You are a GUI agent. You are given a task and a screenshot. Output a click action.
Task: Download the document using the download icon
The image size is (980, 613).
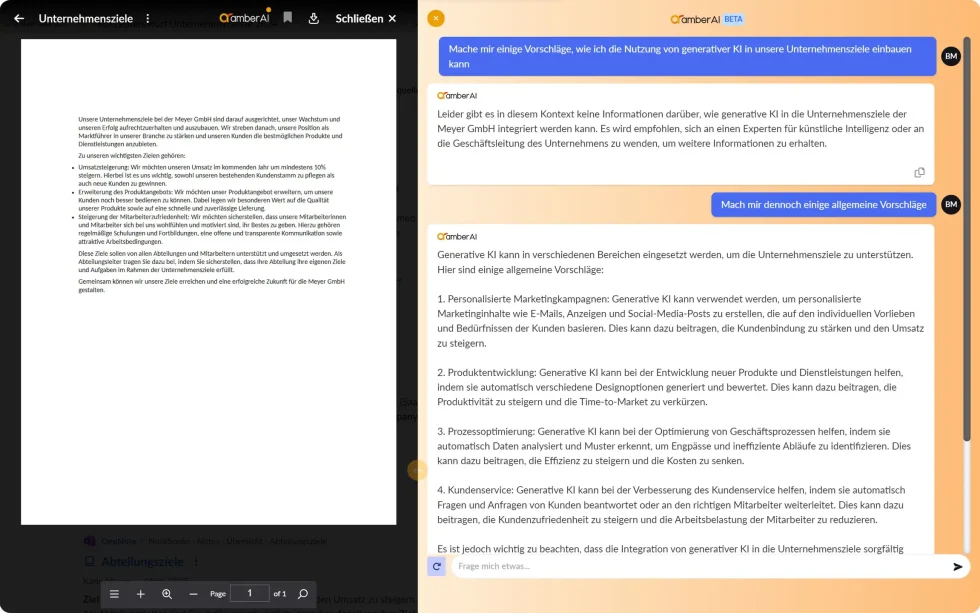(314, 18)
